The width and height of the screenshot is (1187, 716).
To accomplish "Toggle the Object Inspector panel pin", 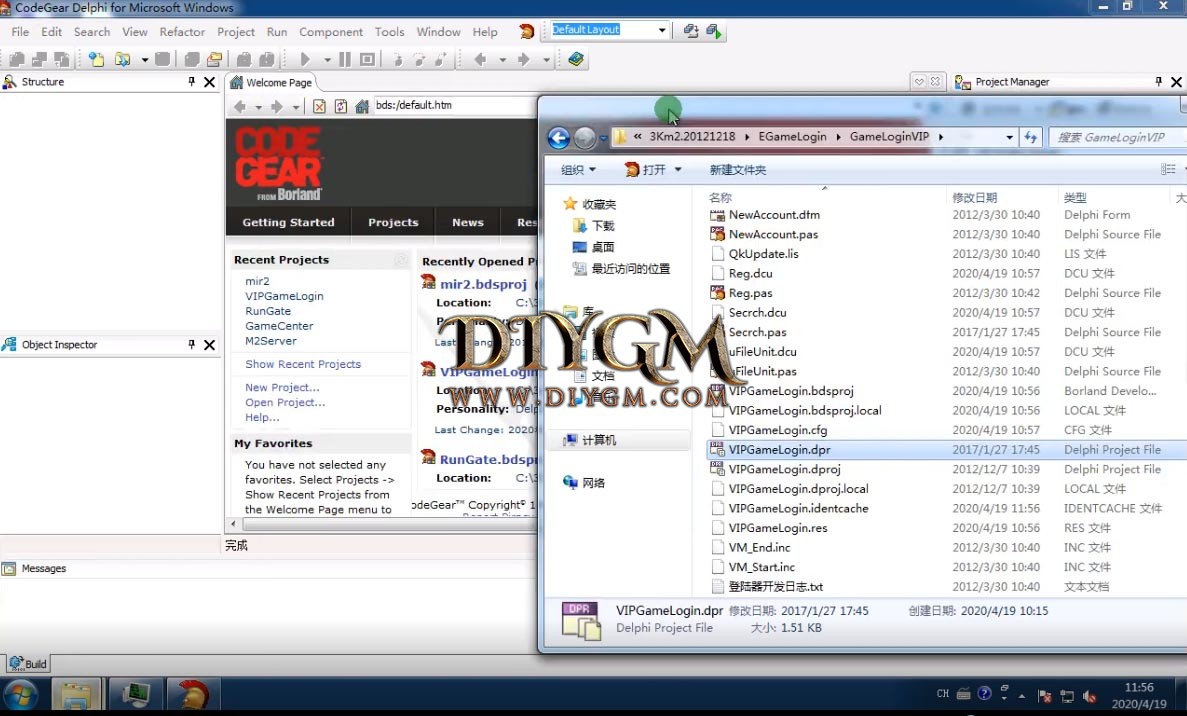I will coord(192,344).
